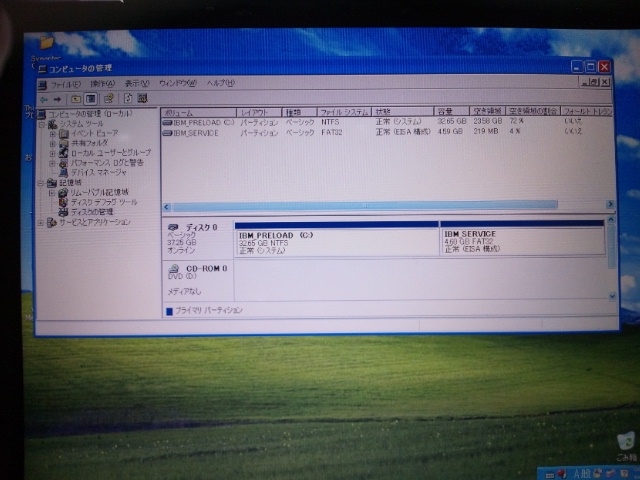Sort by the 容量 column header
640x480 pixels.
(451, 111)
